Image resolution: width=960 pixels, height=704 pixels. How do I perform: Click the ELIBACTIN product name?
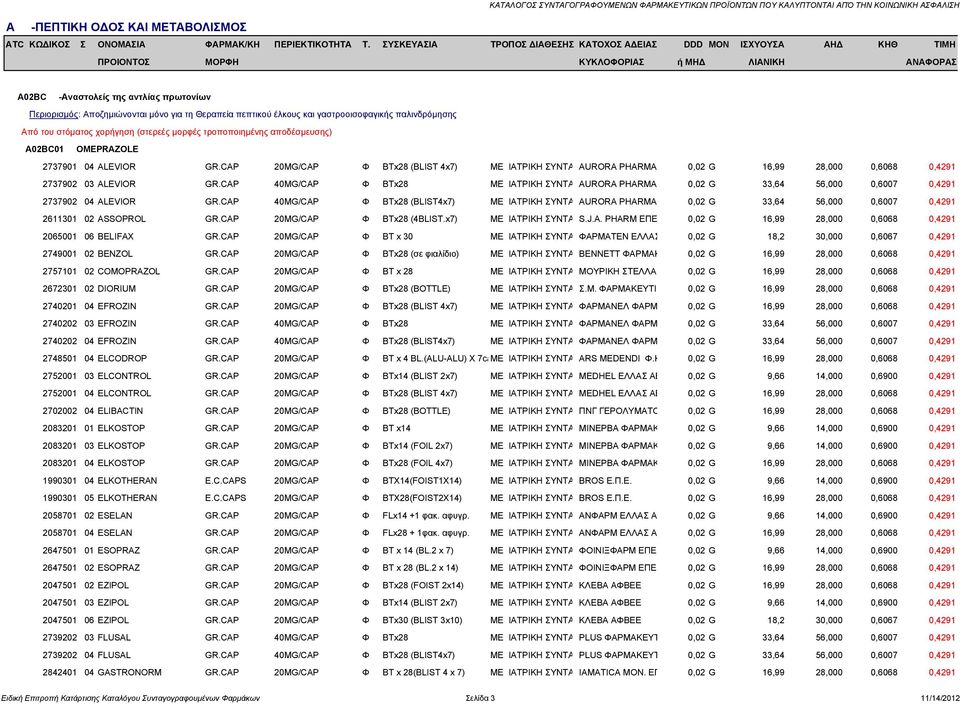pos(120,411)
